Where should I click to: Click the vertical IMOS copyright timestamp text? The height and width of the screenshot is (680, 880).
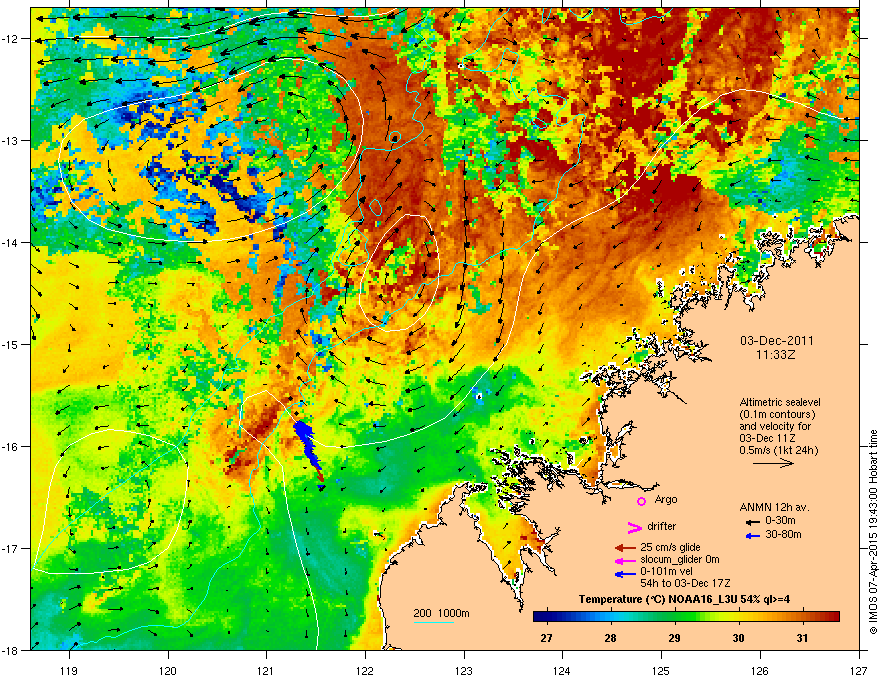tap(873, 532)
